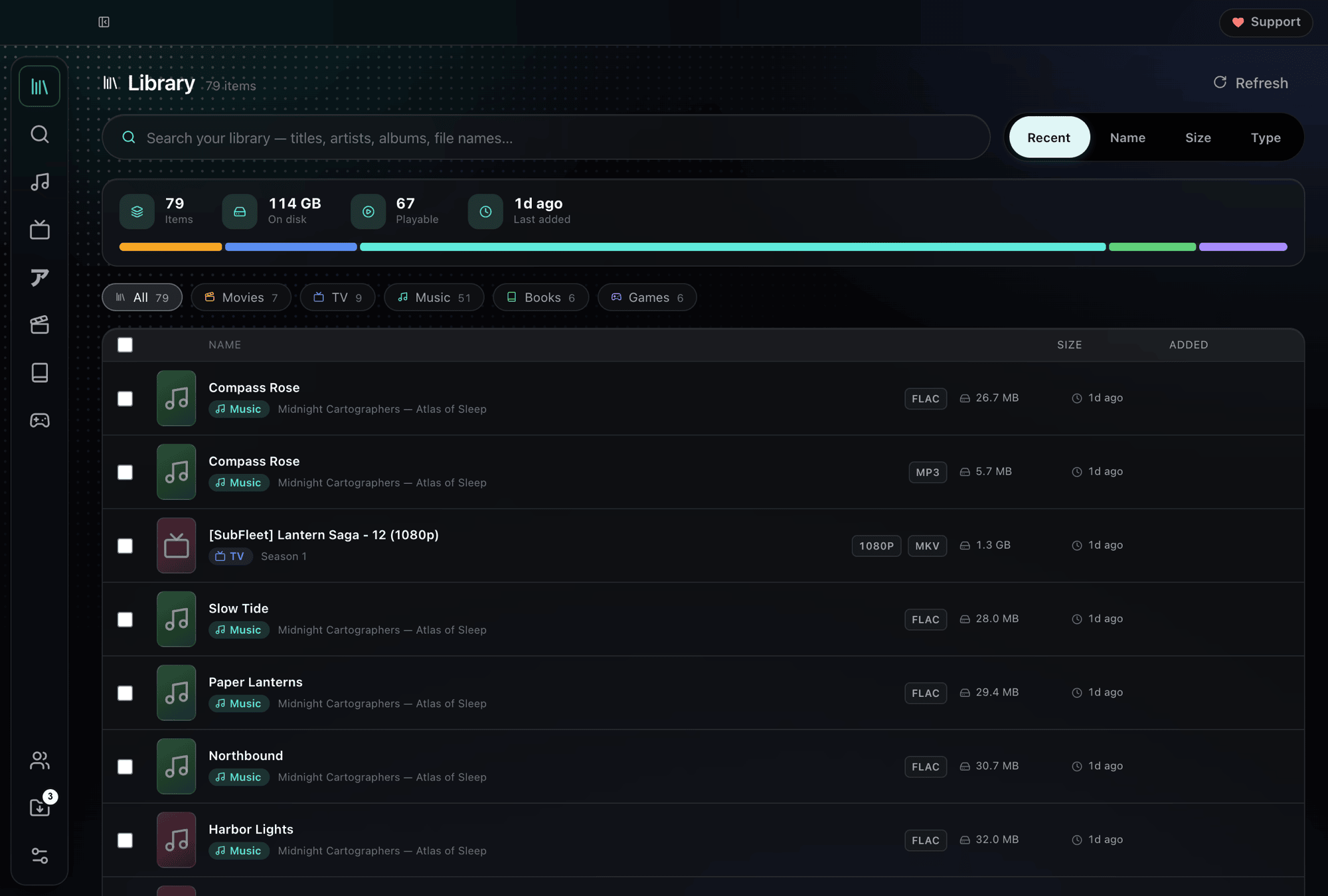Open the Northbound track title
This screenshot has width=1328, height=896.
coord(246,756)
